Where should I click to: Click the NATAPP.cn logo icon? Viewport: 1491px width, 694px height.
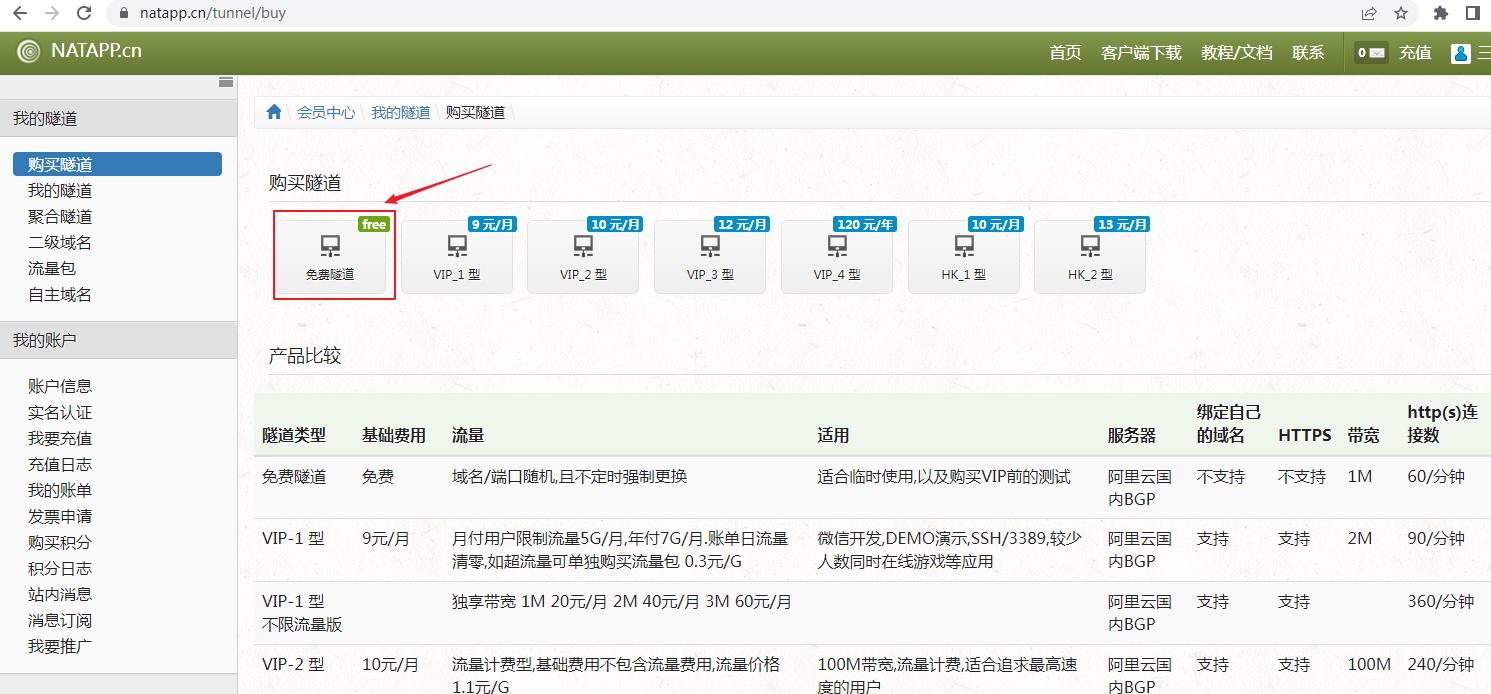(29, 51)
